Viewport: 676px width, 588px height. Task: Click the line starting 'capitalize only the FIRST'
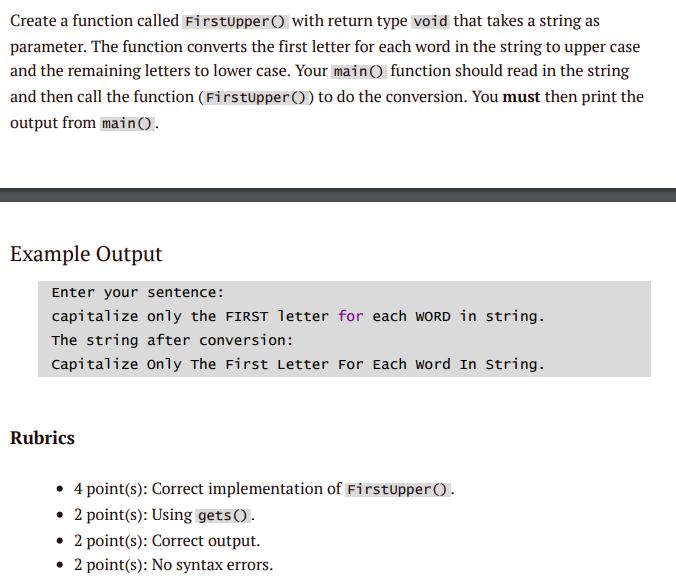298,316
